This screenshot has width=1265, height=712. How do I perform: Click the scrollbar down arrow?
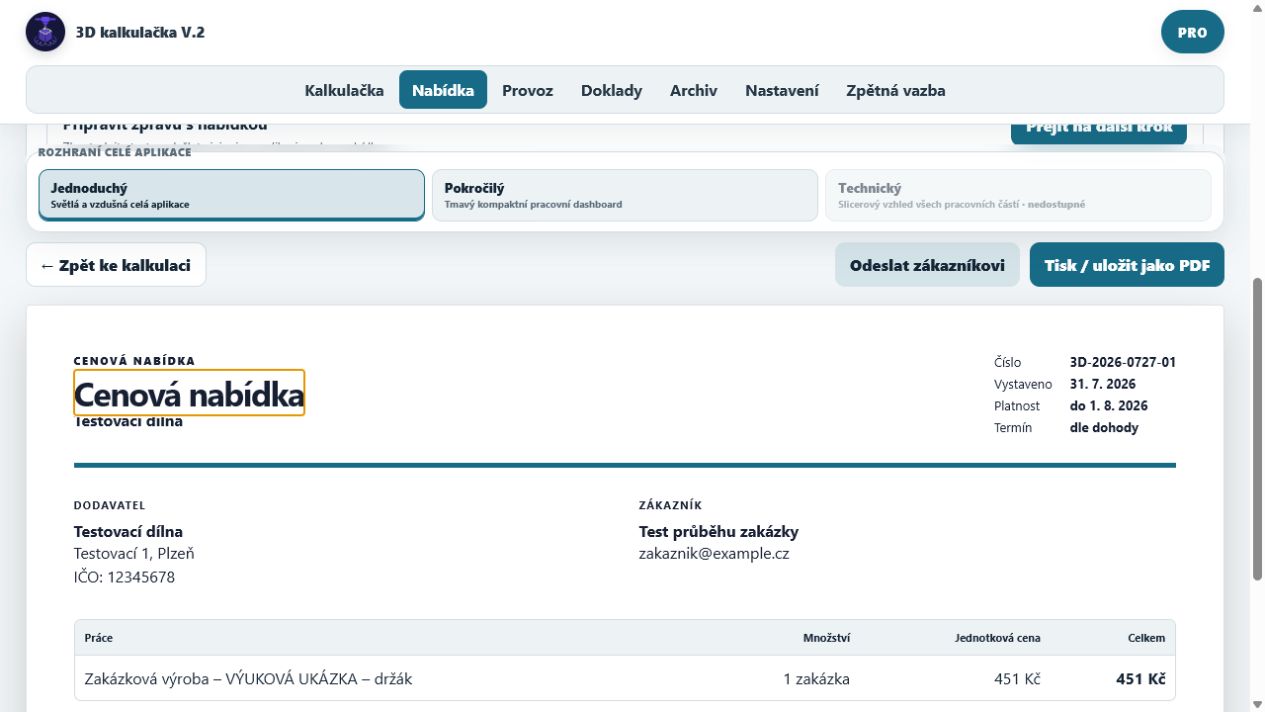[1257, 703]
